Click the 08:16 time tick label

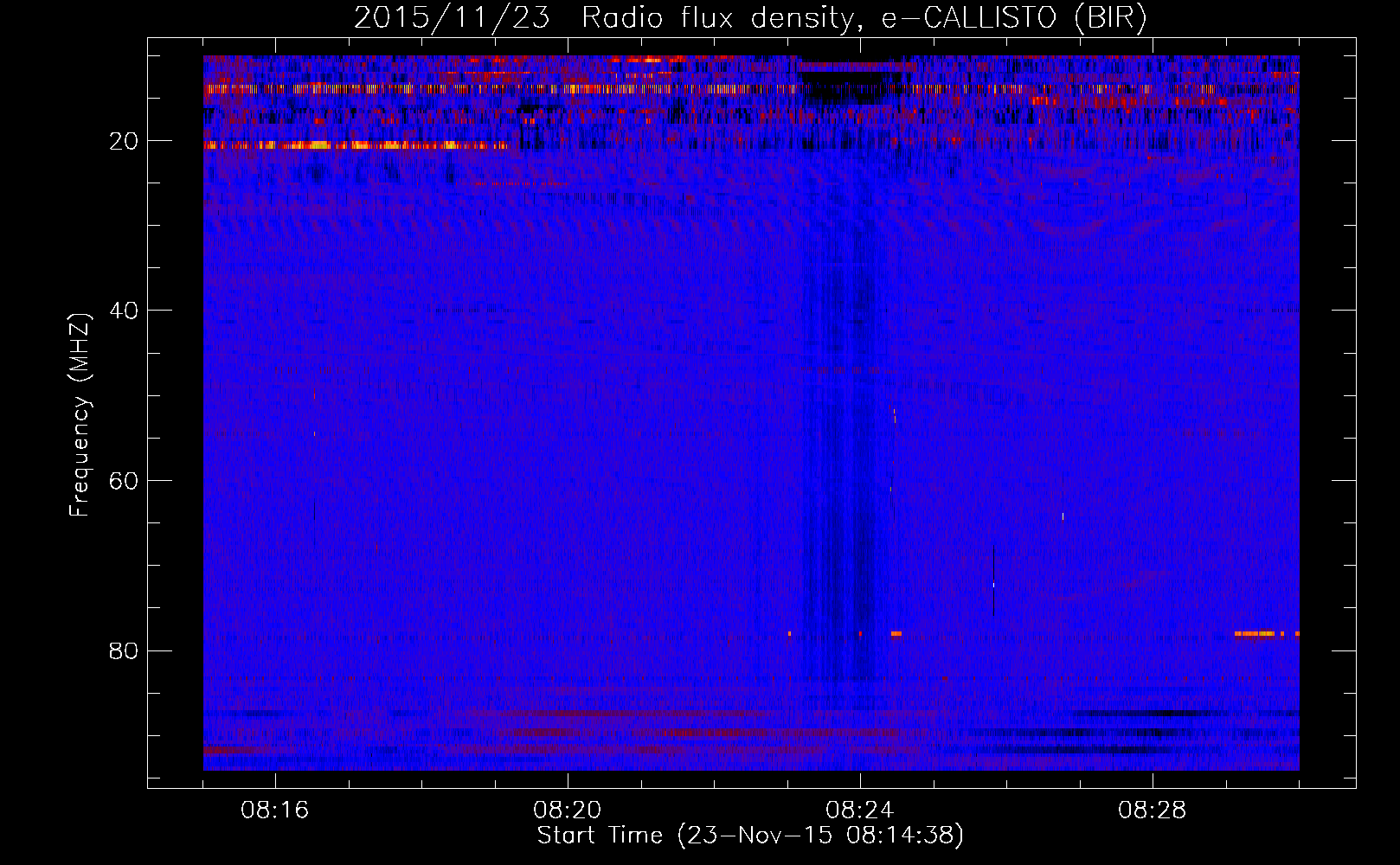pyautogui.click(x=275, y=811)
